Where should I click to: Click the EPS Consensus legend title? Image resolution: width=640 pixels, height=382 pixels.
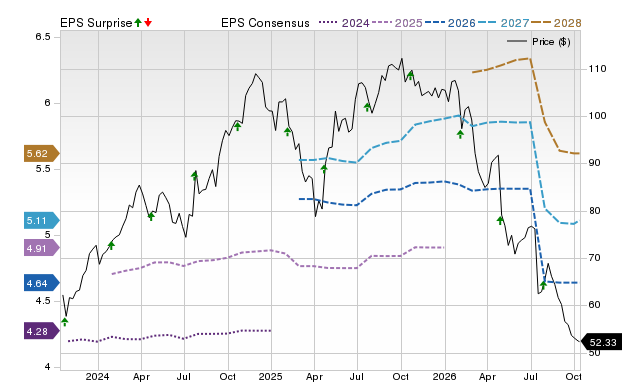point(265,23)
